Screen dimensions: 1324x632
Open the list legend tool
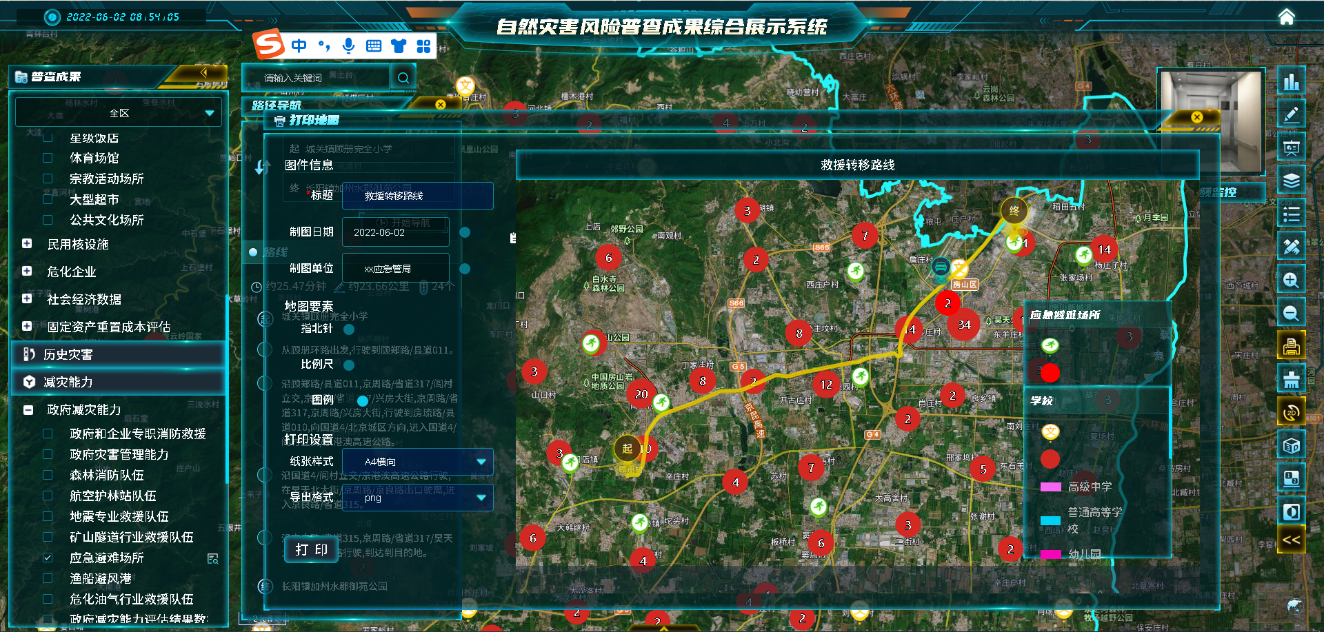coord(1292,214)
